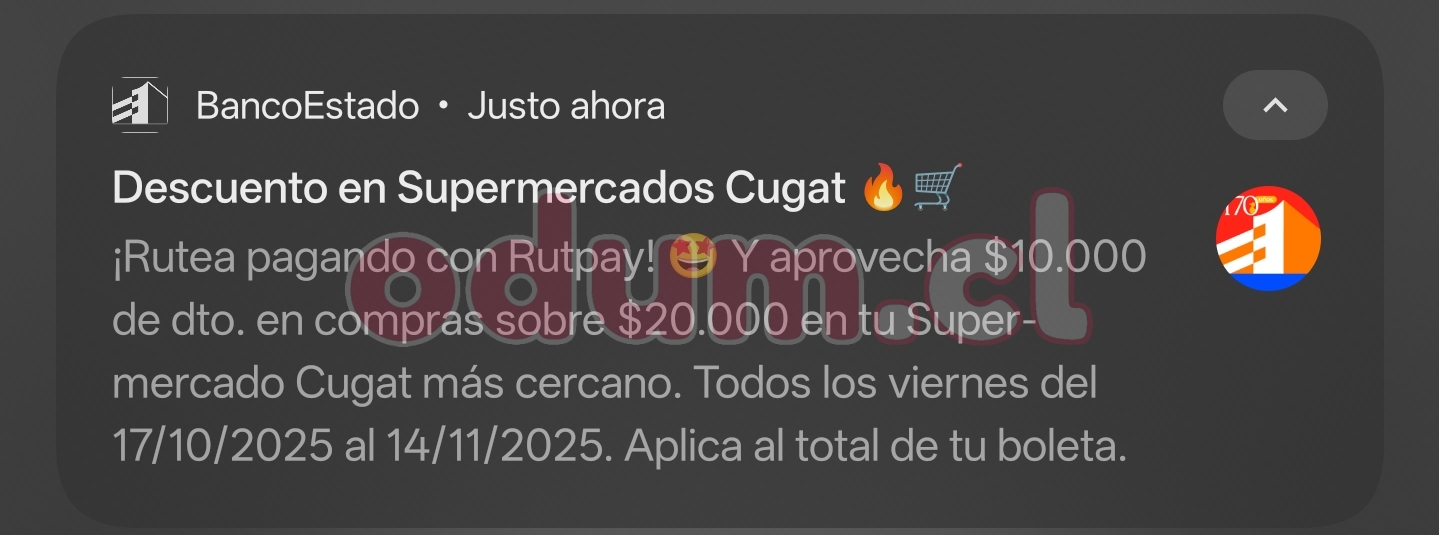Image resolution: width=1439 pixels, height=535 pixels.
Task: Open the "Descuento en Supermercados Cugat" title
Action: 479,188
